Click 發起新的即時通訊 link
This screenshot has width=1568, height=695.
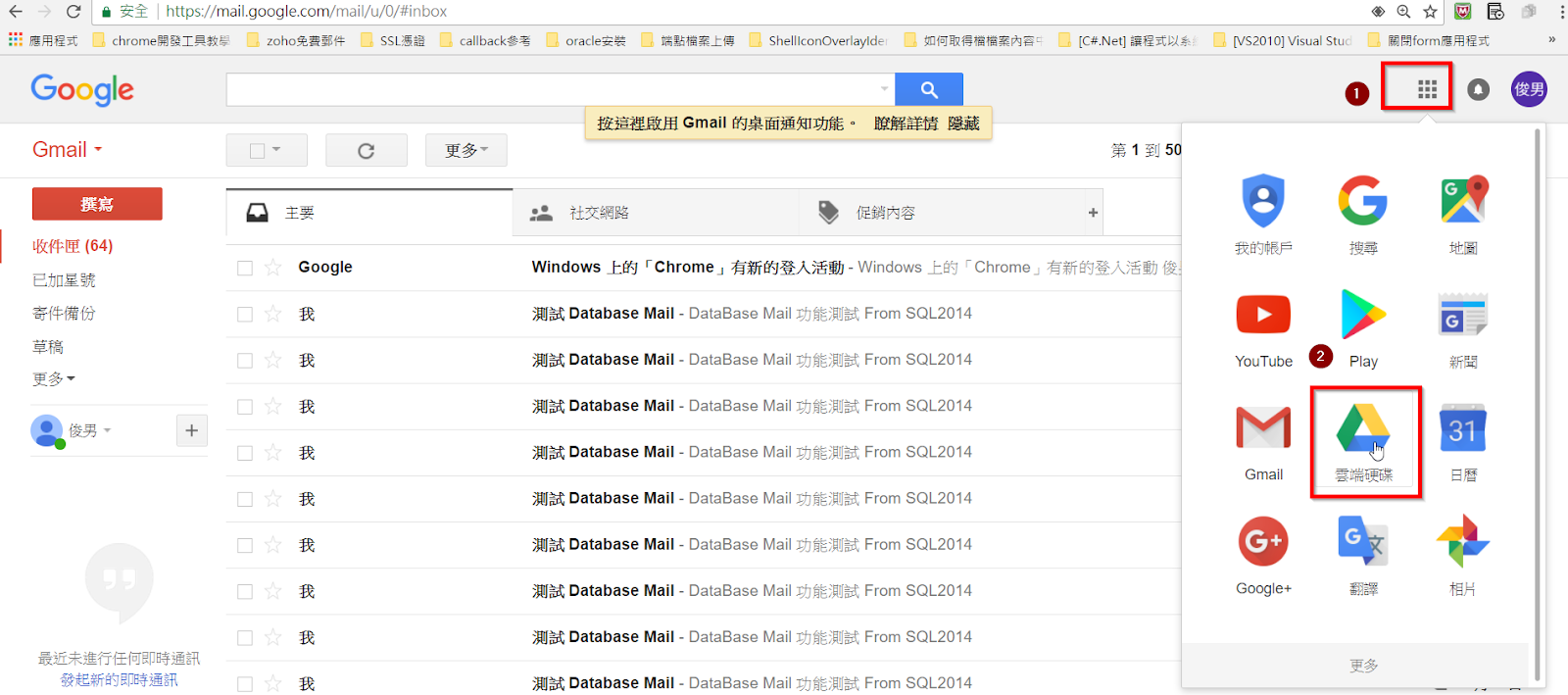click(x=120, y=679)
